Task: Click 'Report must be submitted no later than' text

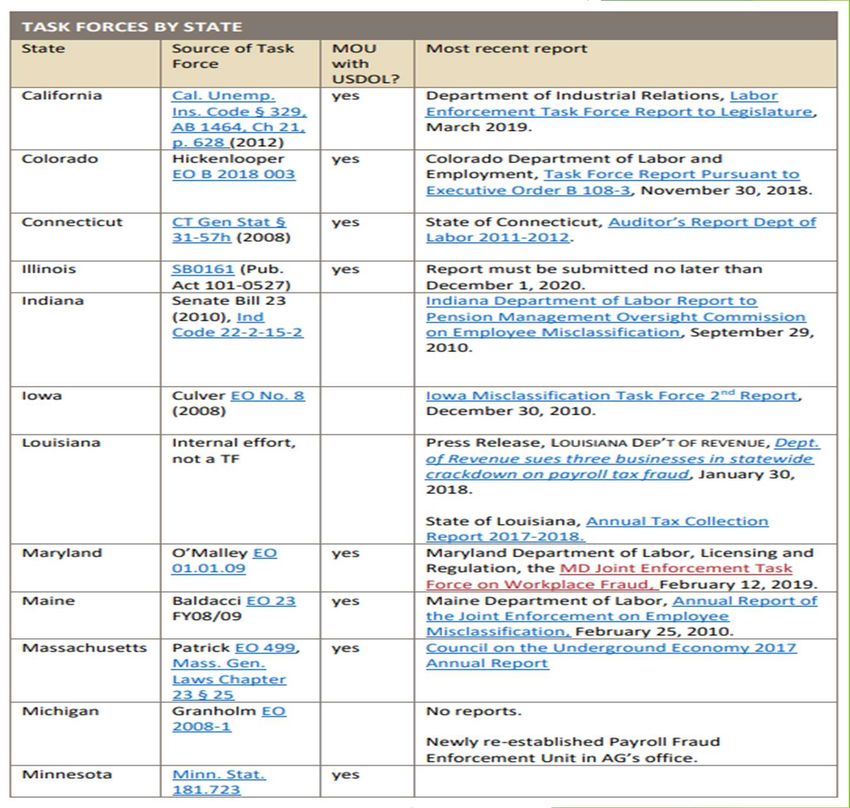Action: pyautogui.click(x=594, y=269)
